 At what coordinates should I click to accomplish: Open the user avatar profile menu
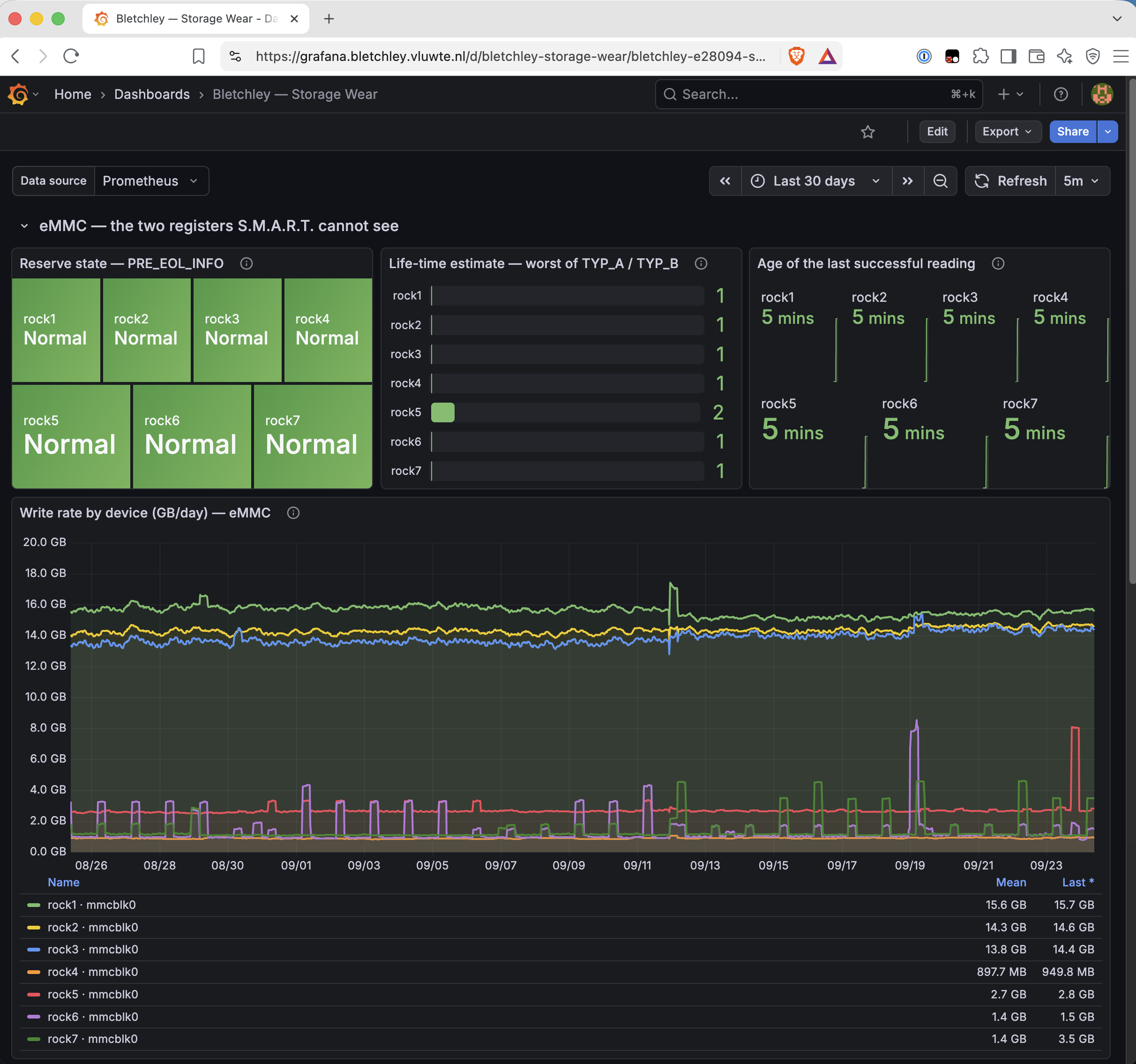click(x=1102, y=94)
